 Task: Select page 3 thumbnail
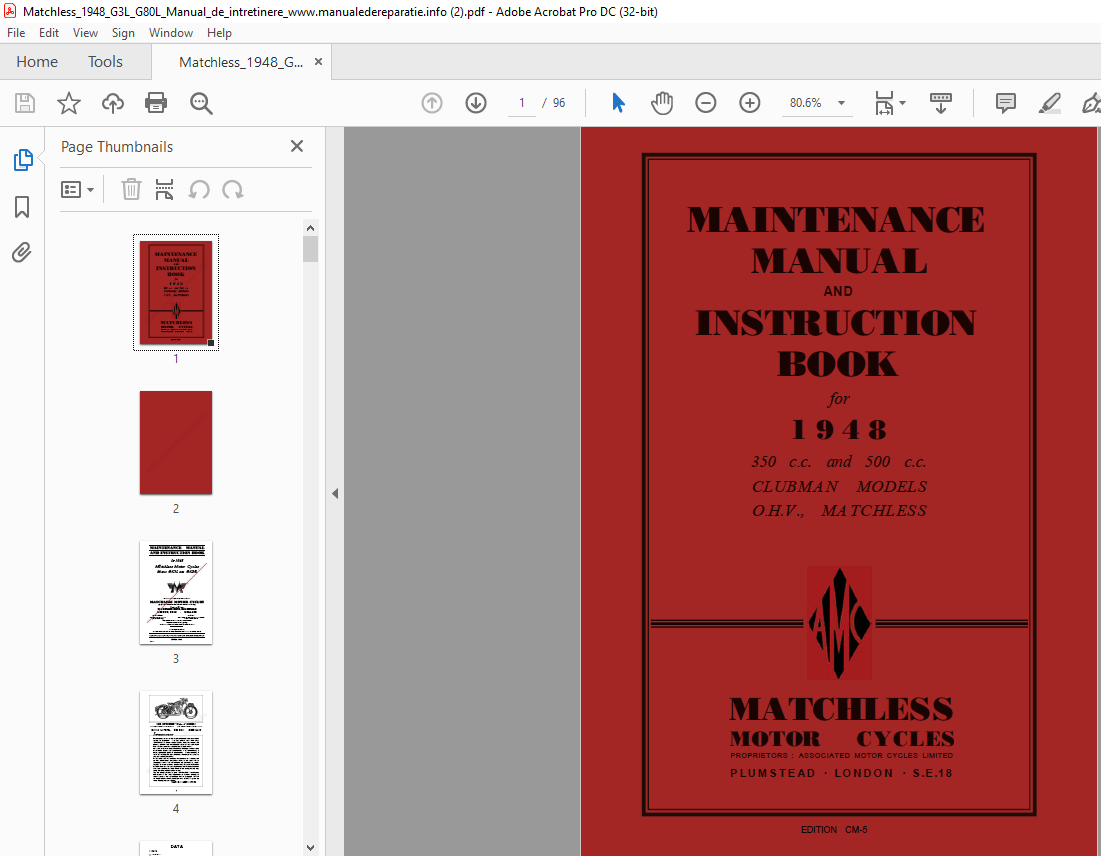pyautogui.click(x=176, y=593)
